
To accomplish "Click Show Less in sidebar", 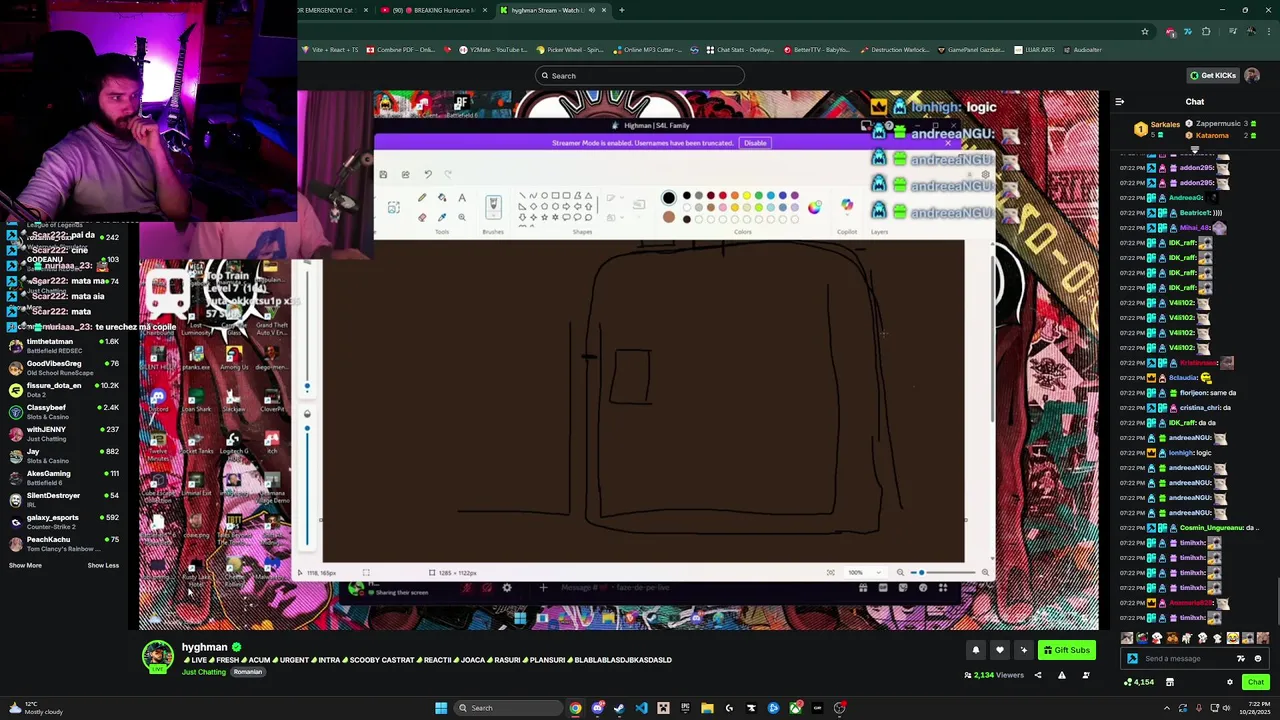I will coord(103,565).
